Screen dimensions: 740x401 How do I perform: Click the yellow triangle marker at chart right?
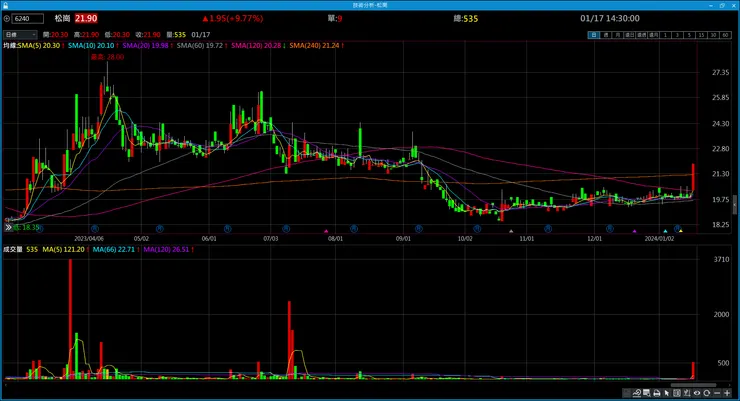681,231
